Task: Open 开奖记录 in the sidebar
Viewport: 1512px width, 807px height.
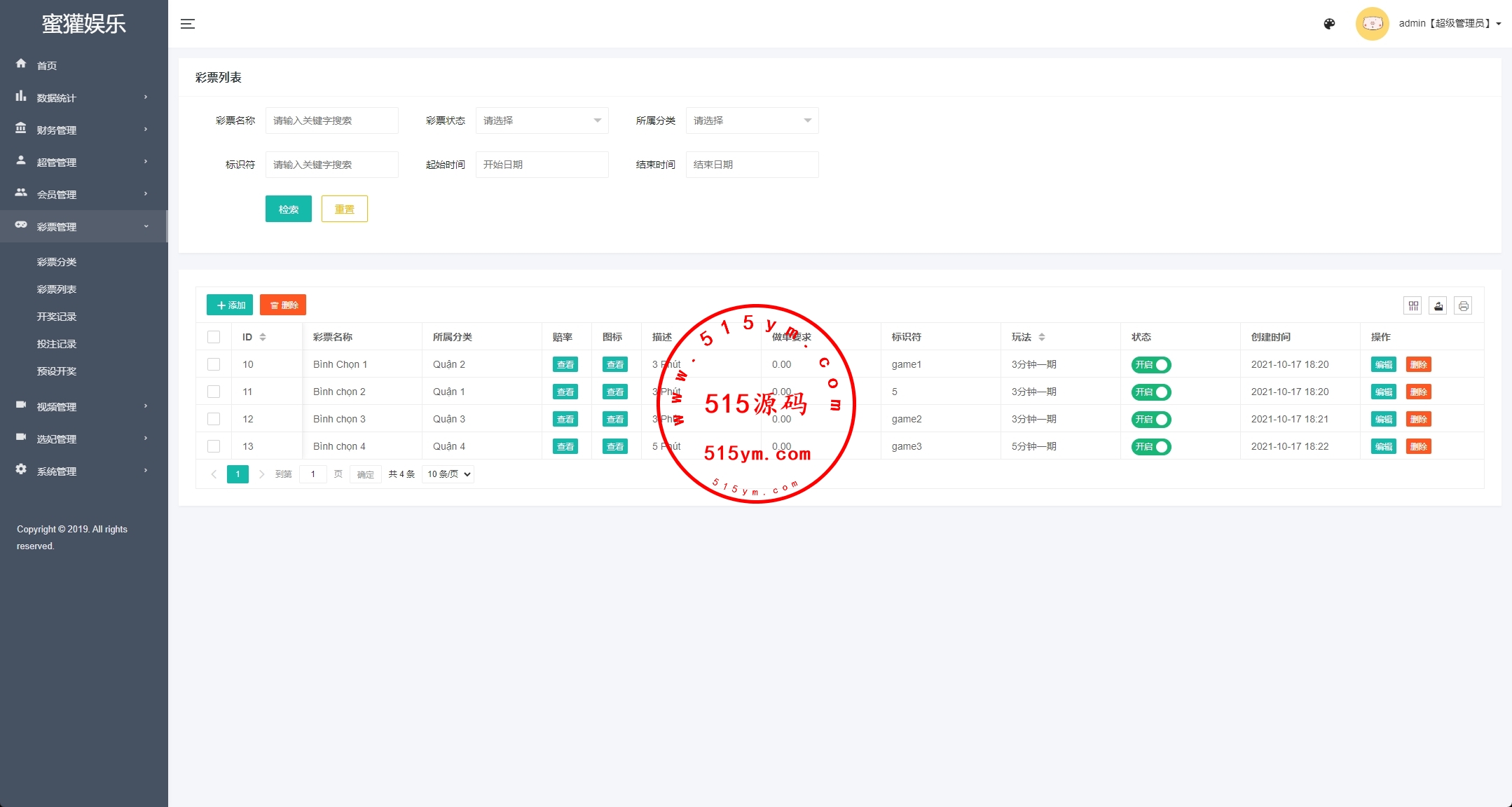Action: [57, 317]
